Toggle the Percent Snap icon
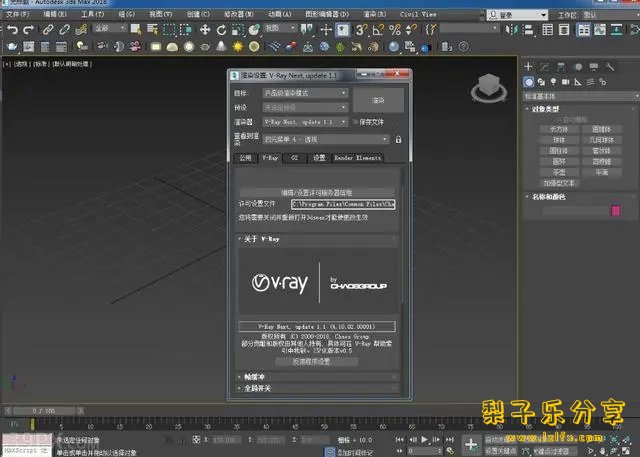640x457 pixels. click(x=395, y=29)
